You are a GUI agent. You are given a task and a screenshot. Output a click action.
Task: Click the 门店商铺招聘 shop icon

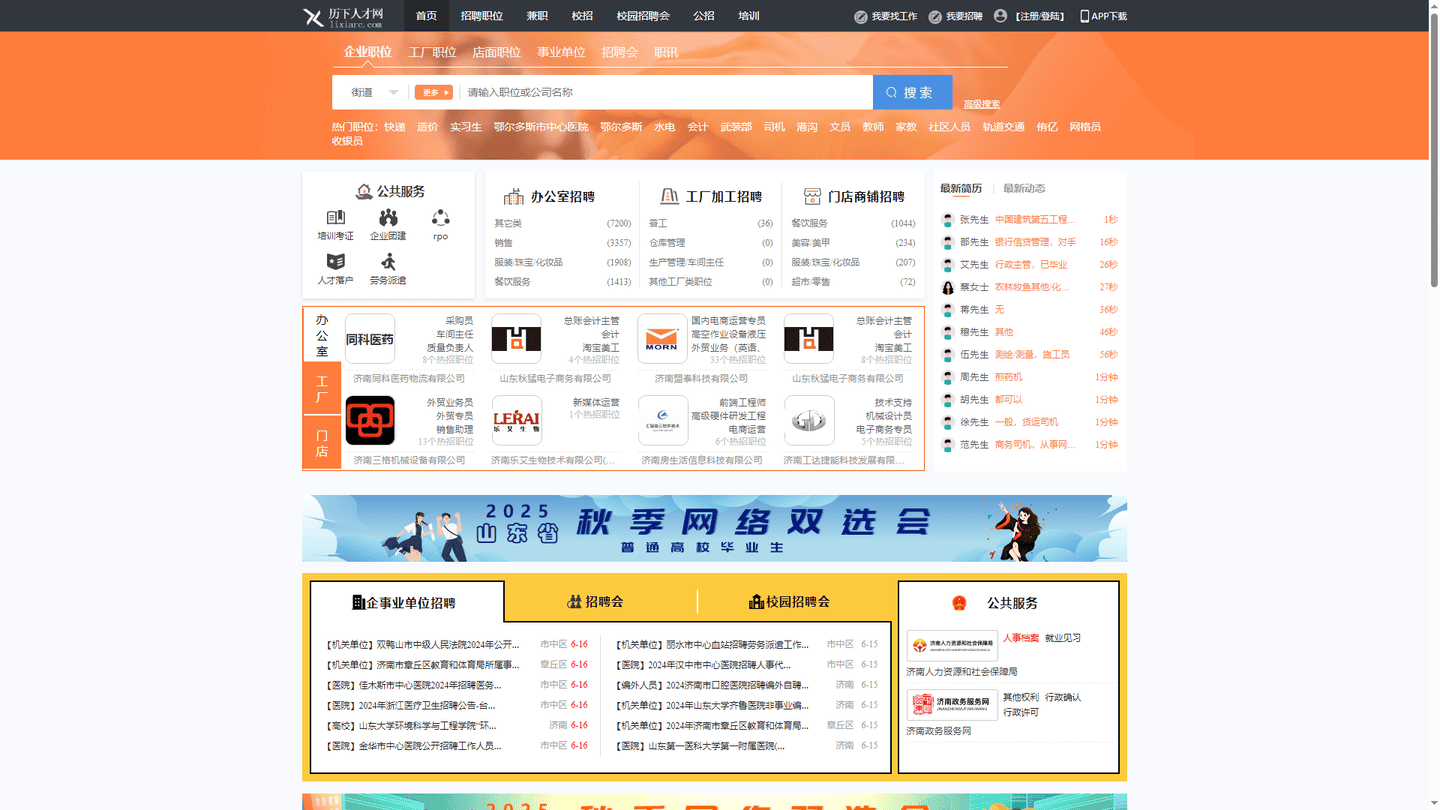[812, 197]
